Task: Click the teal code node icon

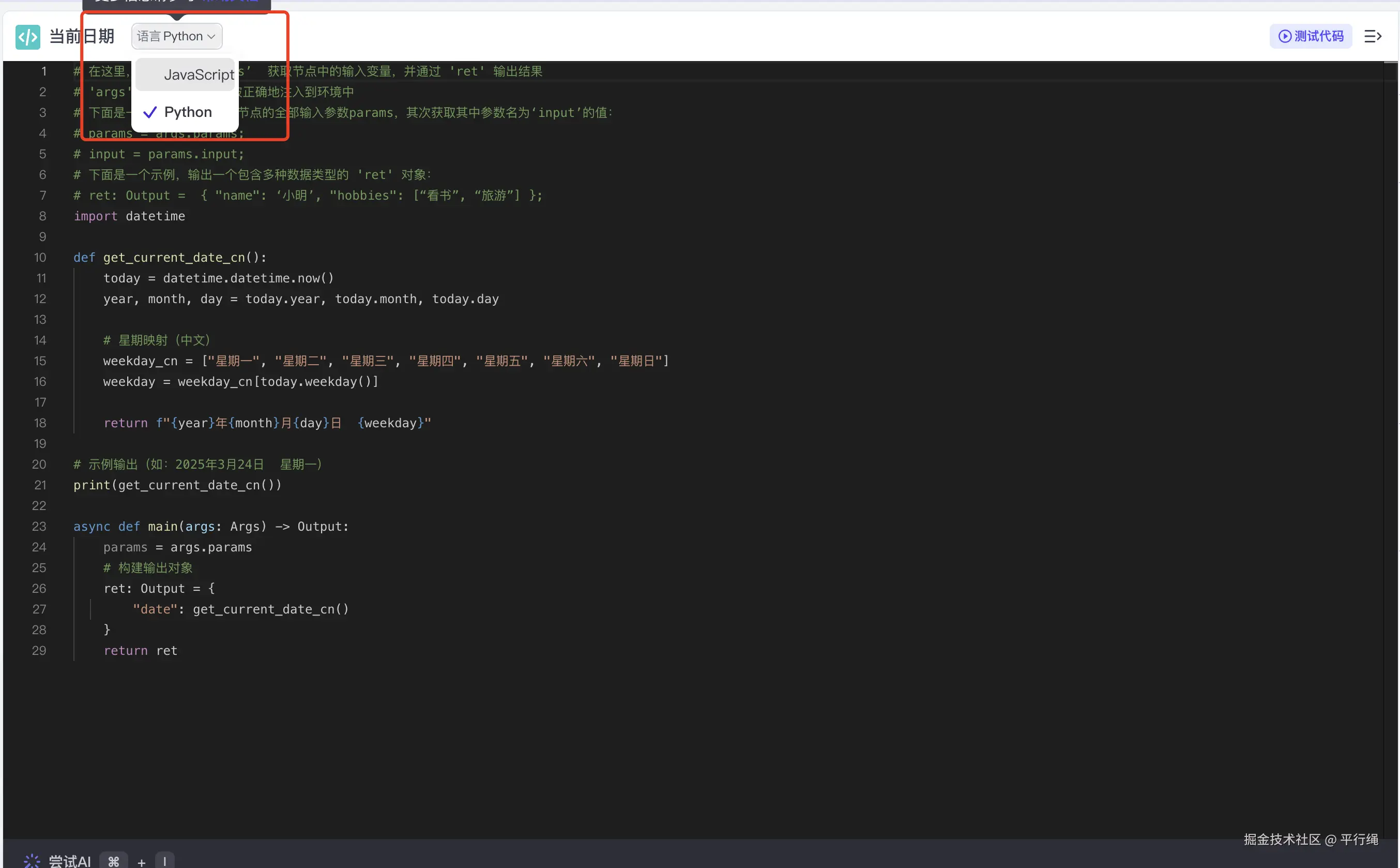Action: tap(27, 37)
